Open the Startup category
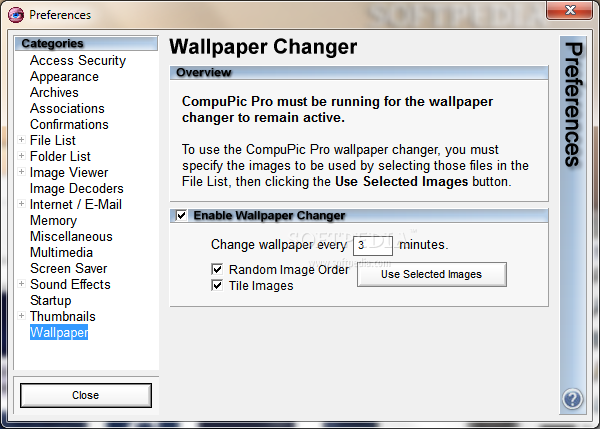The image size is (600, 429). click(x=51, y=300)
